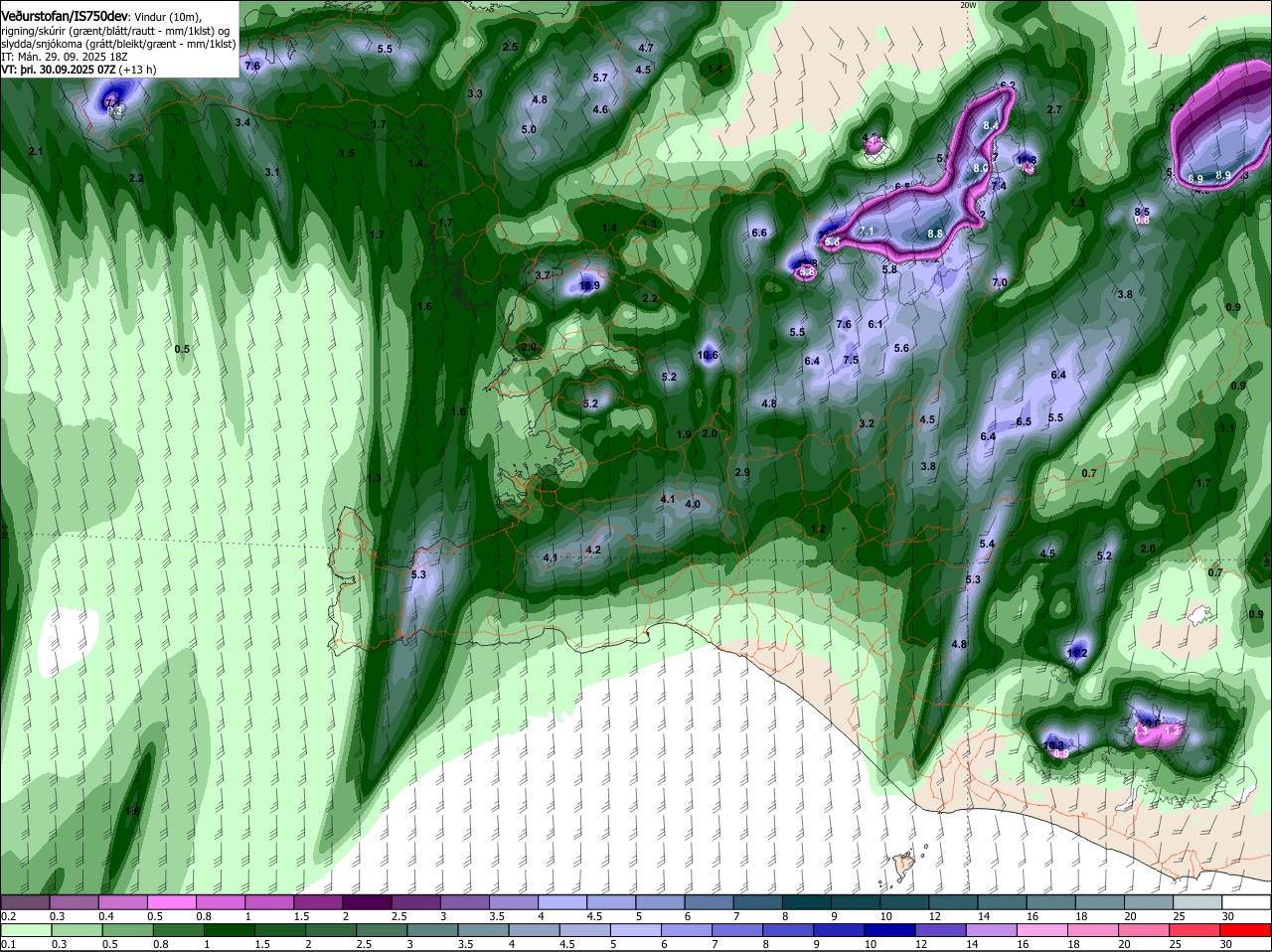The height and width of the screenshot is (952, 1272).
Task: Click the map value '3.3'
Action: click(475, 93)
